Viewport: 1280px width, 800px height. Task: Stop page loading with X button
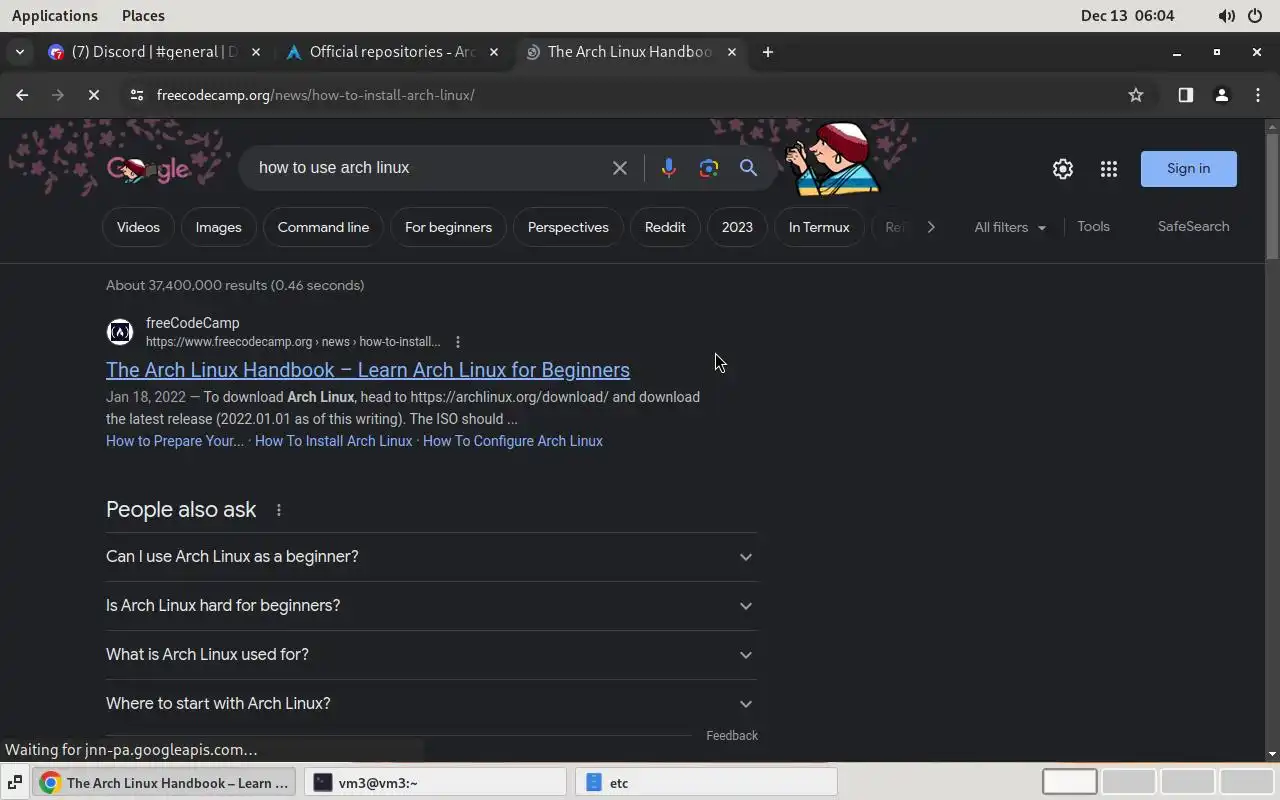coord(93,95)
